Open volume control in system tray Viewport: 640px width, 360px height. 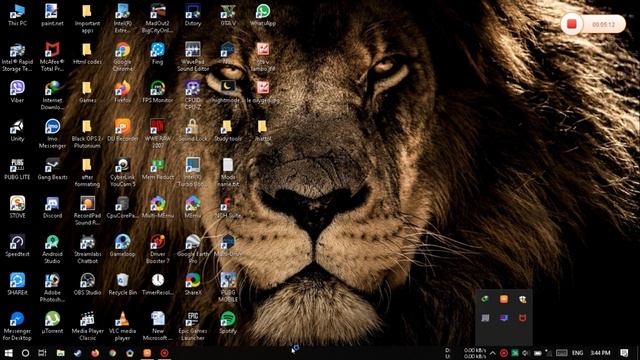click(525, 353)
